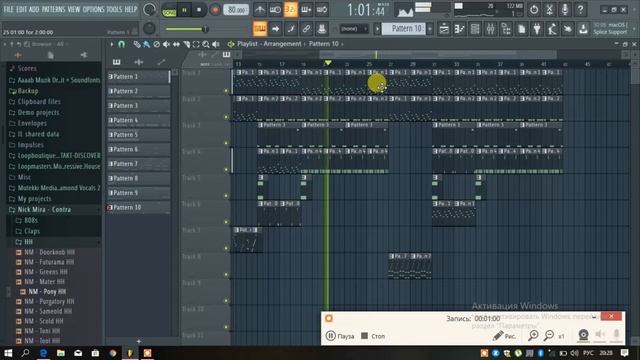640x360 pixels.
Task: Expand the Backup folder in browser
Action: 28,91
